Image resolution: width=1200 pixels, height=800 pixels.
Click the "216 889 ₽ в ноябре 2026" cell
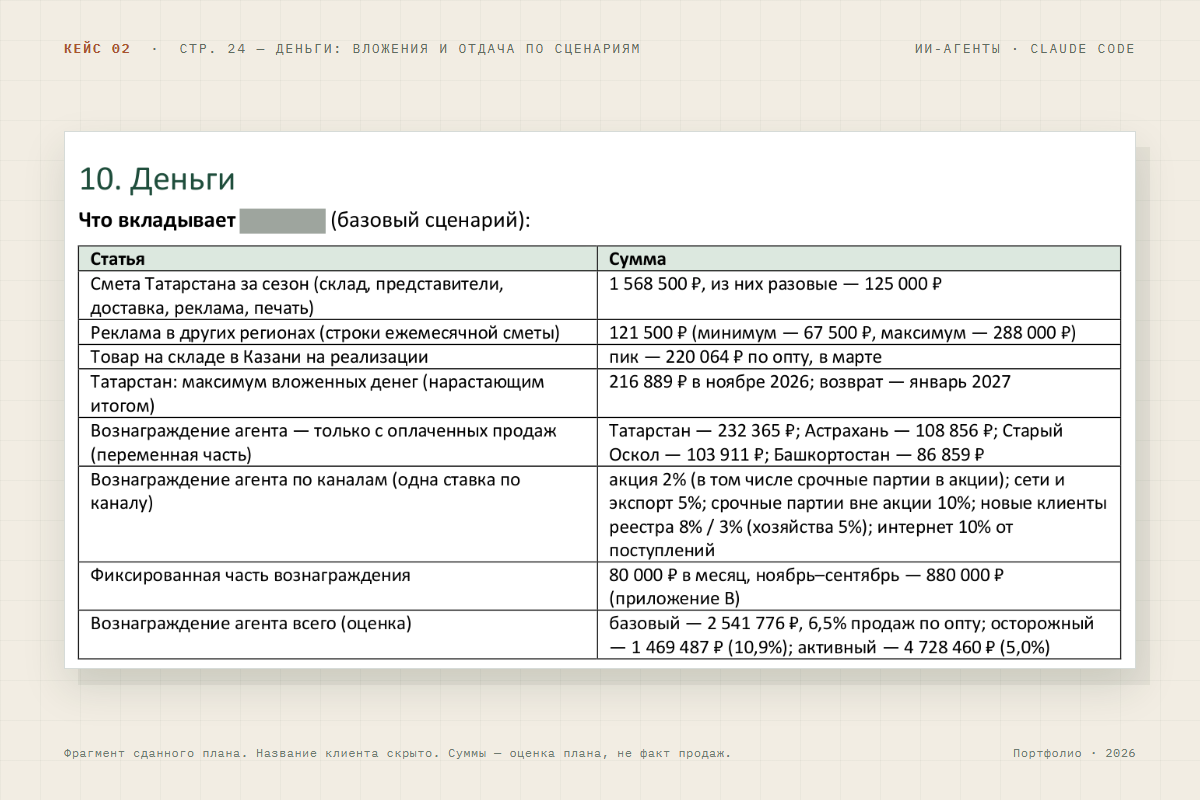tap(859, 394)
